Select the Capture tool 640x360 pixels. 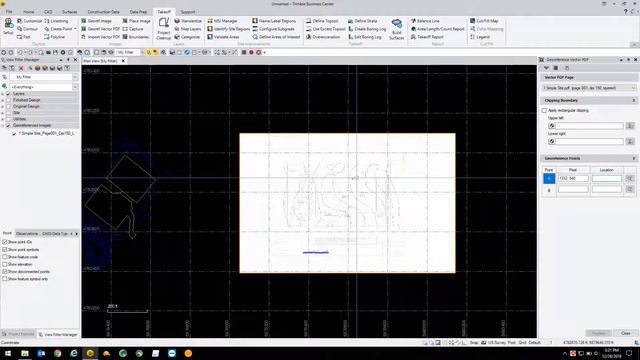133,29
